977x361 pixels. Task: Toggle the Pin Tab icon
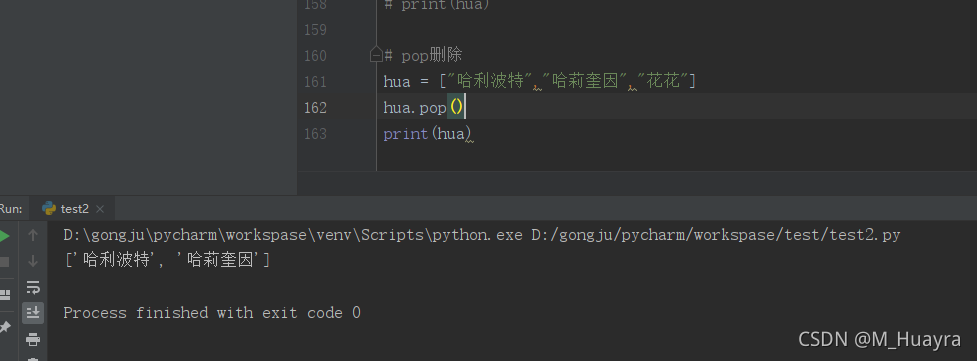(x=4, y=327)
